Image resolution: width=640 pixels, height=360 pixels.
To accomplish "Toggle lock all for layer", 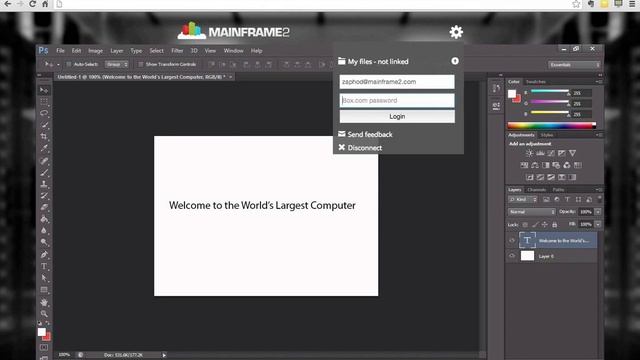I will pyautogui.click(x=554, y=224).
